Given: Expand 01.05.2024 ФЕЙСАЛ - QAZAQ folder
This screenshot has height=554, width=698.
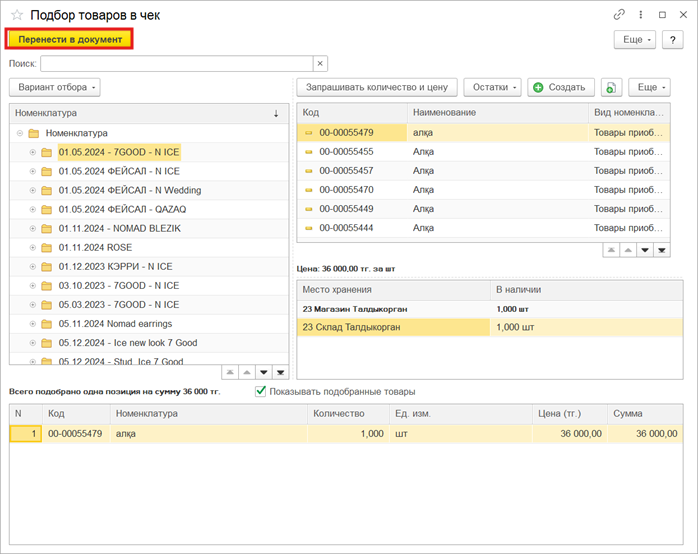Looking at the screenshot, I should [32, 210].
